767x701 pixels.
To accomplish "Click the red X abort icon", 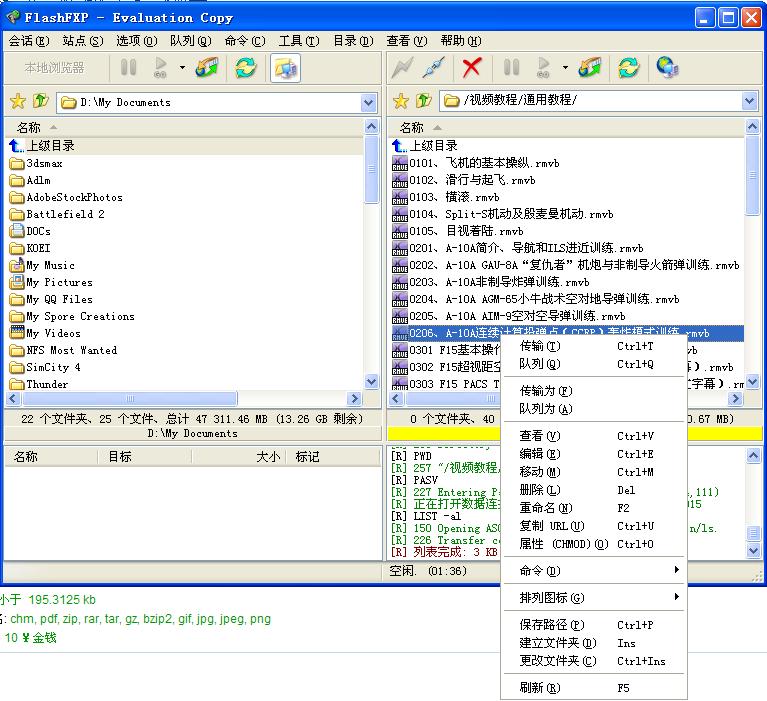I will [x=472, y=68].
